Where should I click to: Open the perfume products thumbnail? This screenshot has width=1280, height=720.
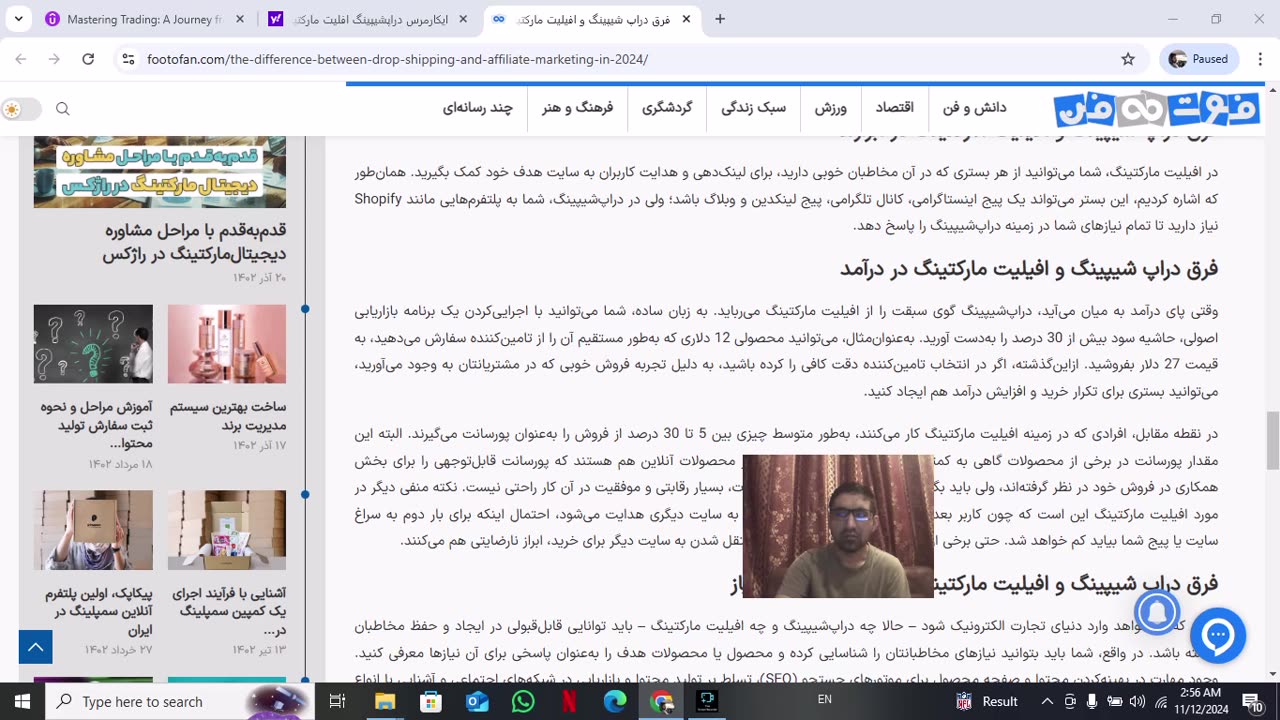coord(227,344)
